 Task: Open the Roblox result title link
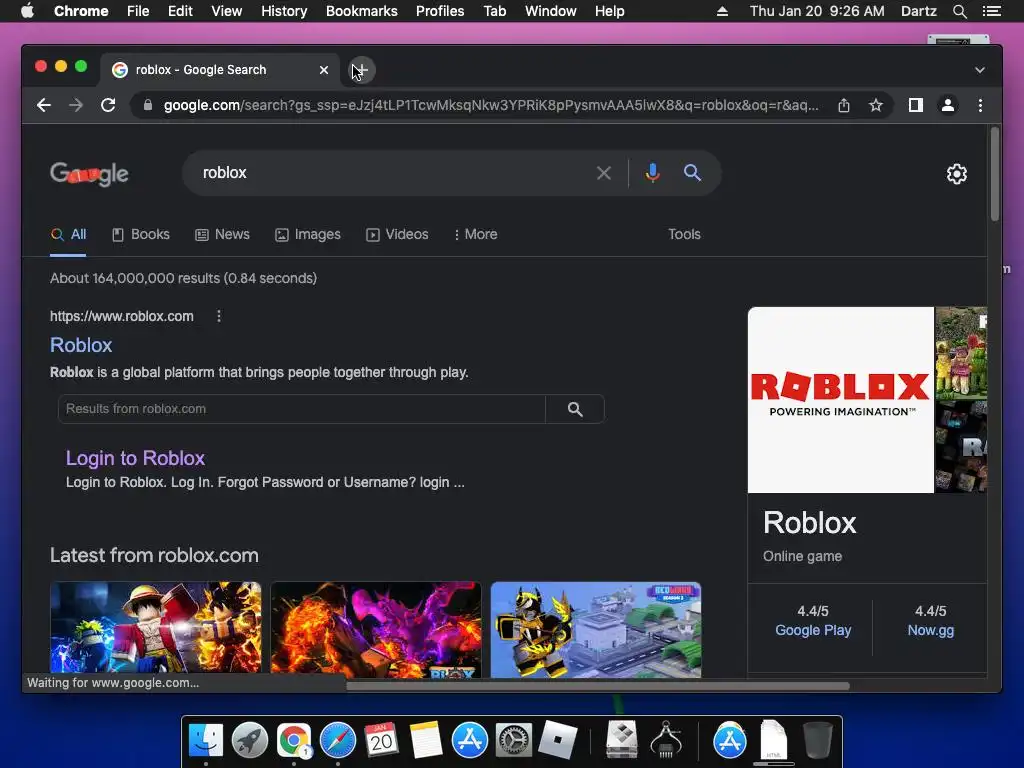(81, 345)
